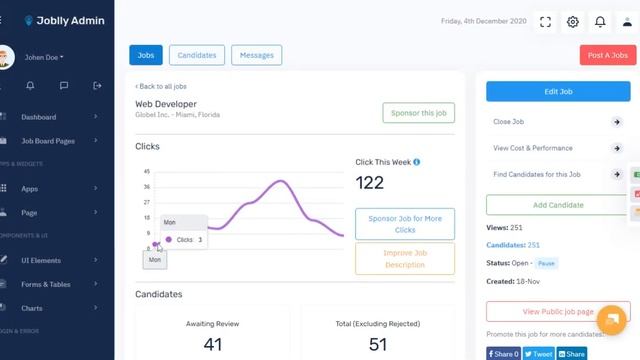This screenshot has height=360, width=640.
Task: Click View Cost & Performance arrow icon
Action: 617,148
